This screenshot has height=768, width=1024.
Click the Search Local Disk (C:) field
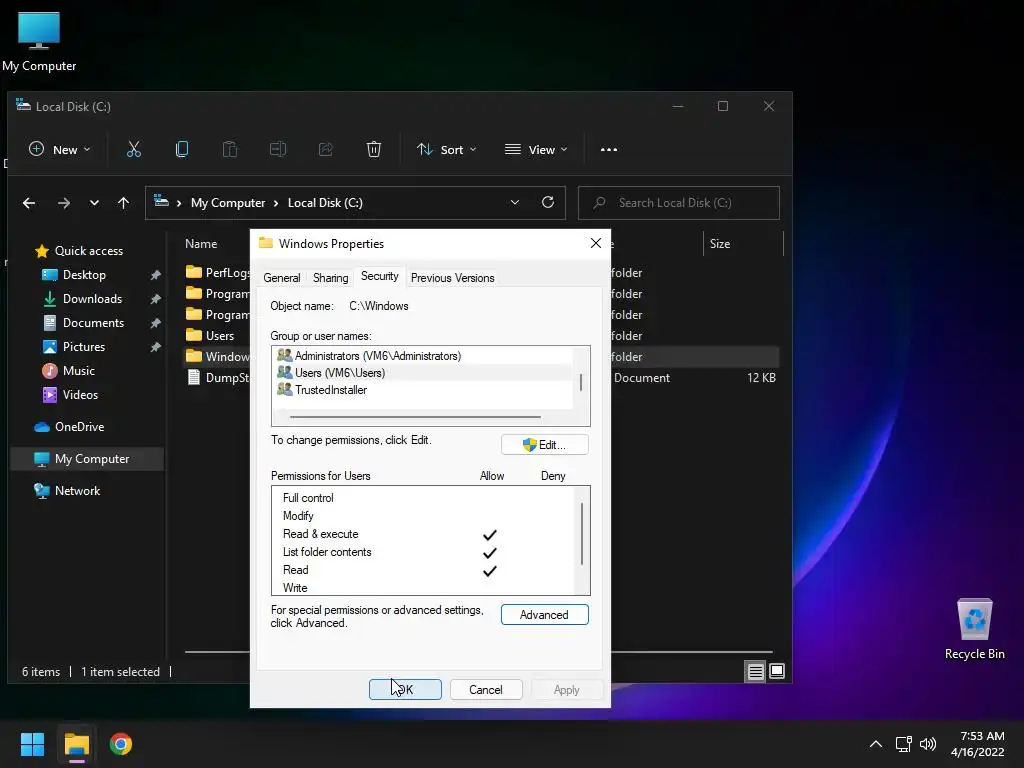click(x=679, y=202)
